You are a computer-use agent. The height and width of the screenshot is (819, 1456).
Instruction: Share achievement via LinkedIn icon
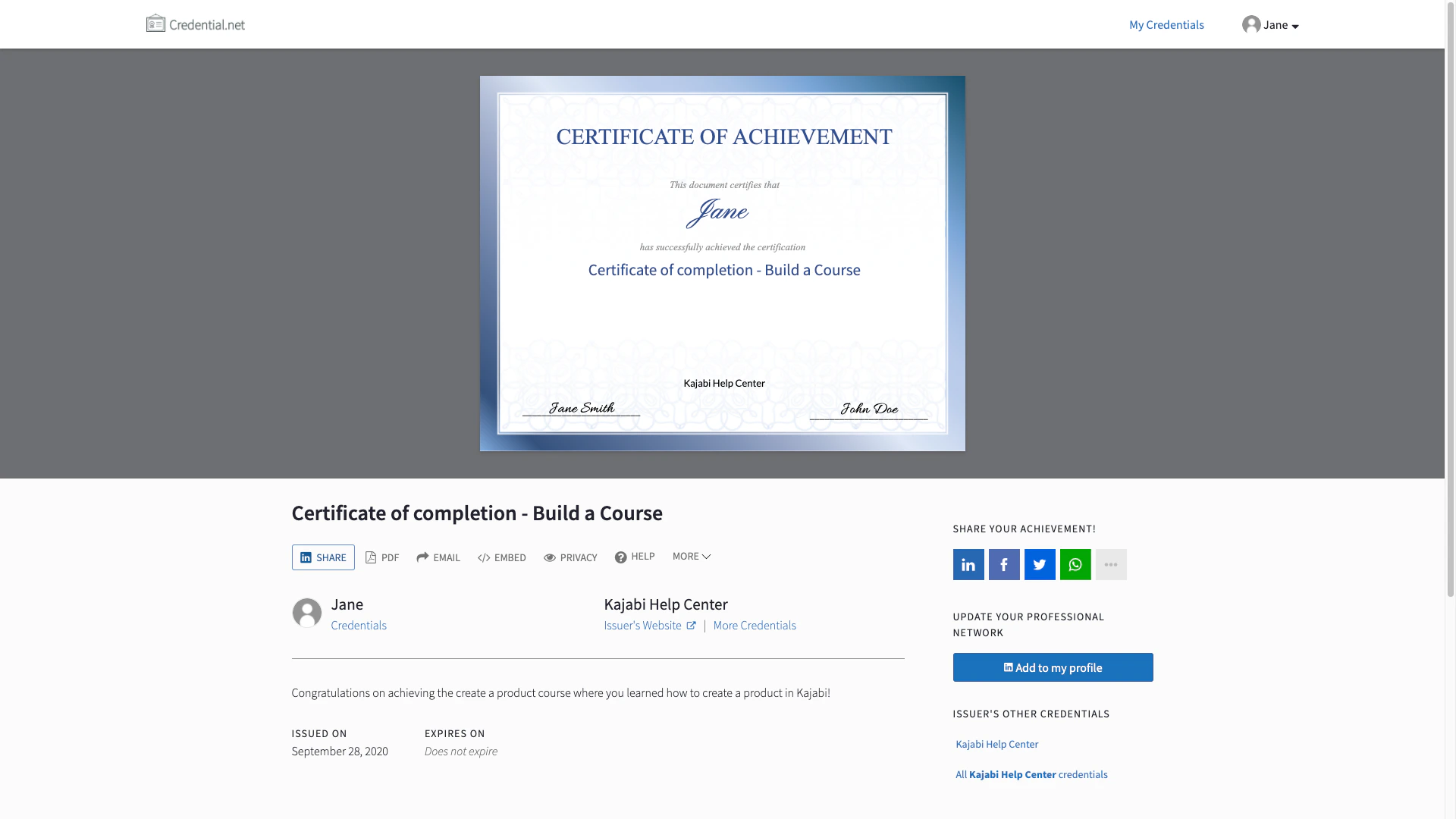click(968, 565)
